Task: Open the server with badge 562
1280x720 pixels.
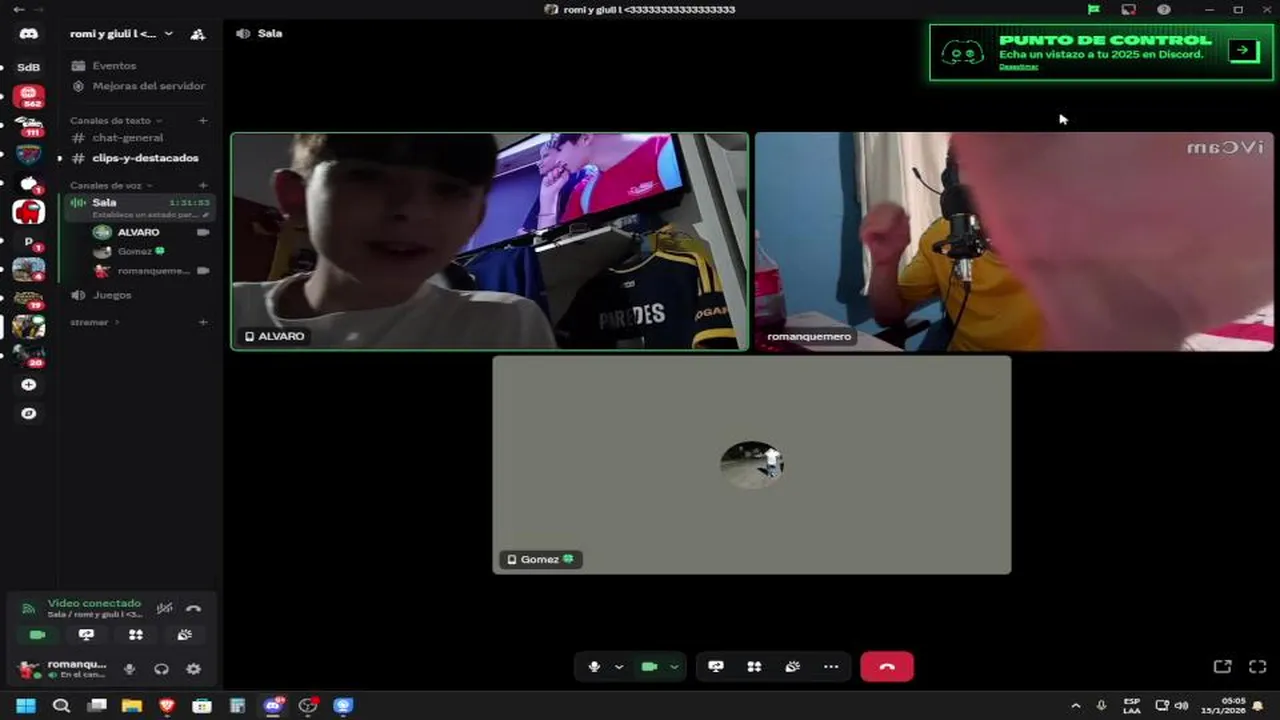Action: 28,96
